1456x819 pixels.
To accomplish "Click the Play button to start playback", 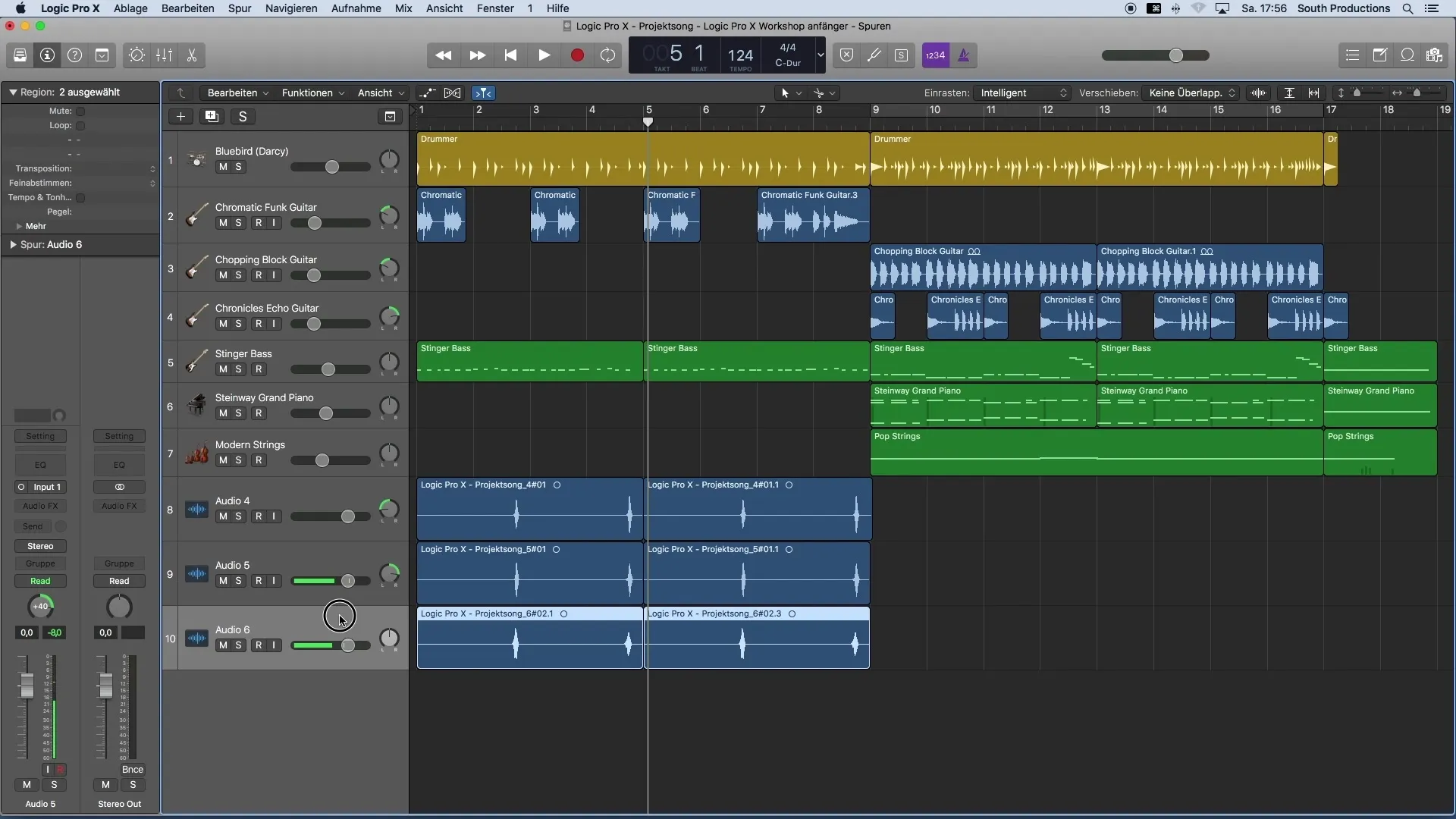I will tap(544, 55).
